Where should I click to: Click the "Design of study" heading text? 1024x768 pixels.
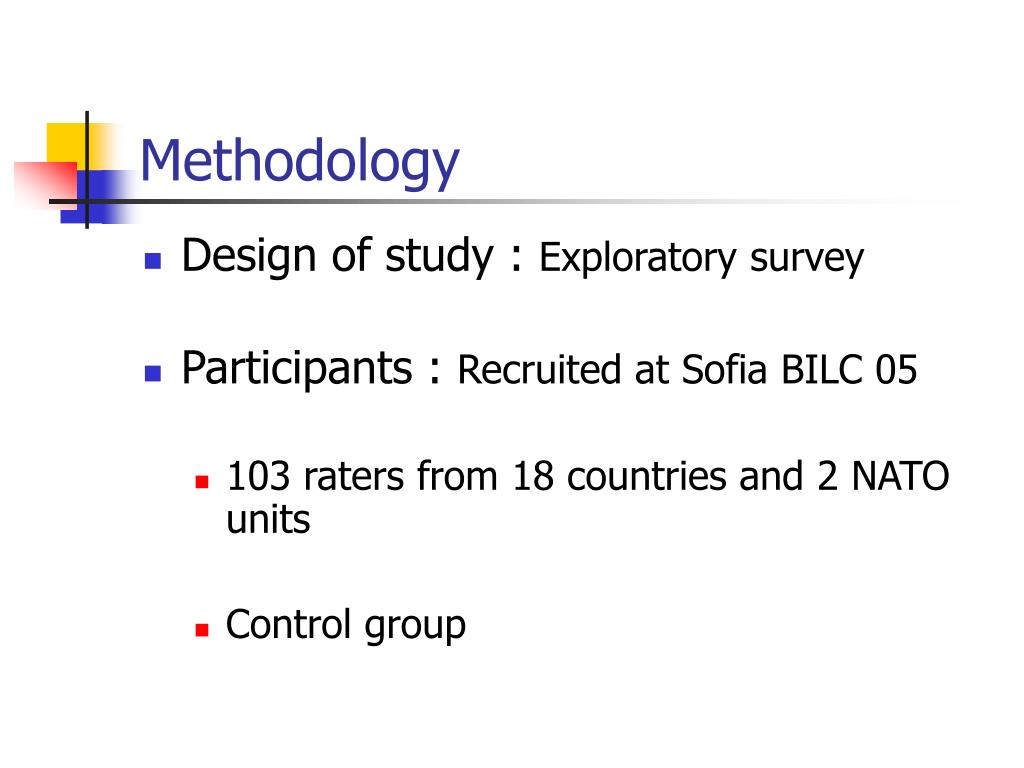(338, 256)
